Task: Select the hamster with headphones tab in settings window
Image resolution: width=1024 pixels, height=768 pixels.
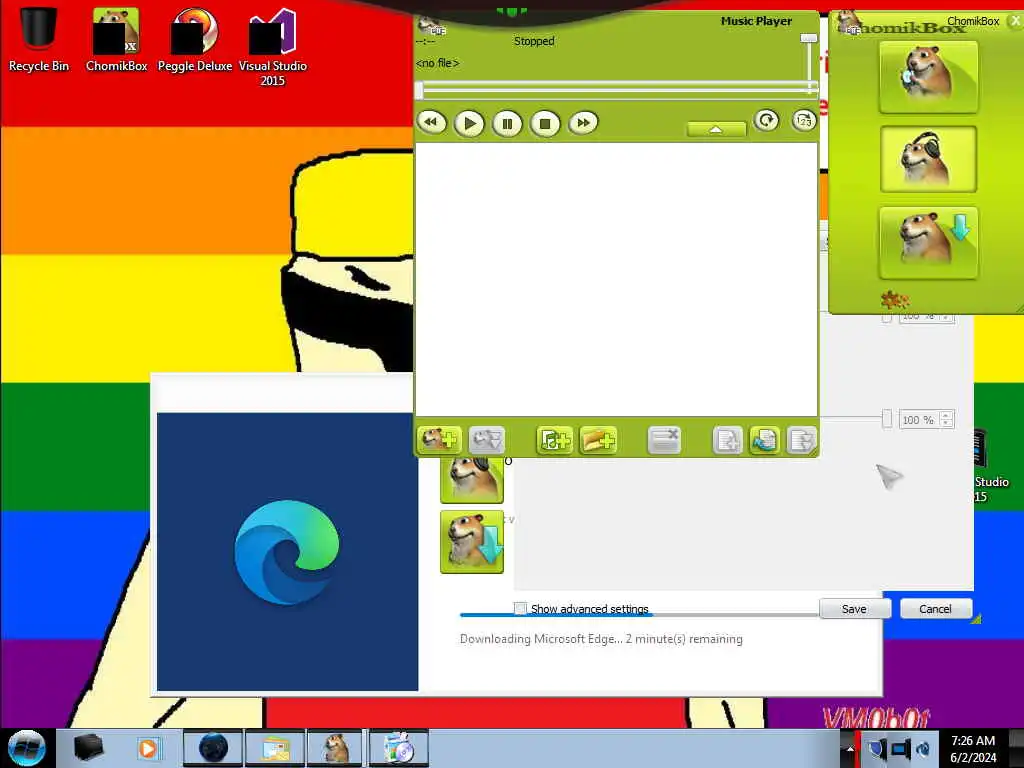Action: pos(472,480)
